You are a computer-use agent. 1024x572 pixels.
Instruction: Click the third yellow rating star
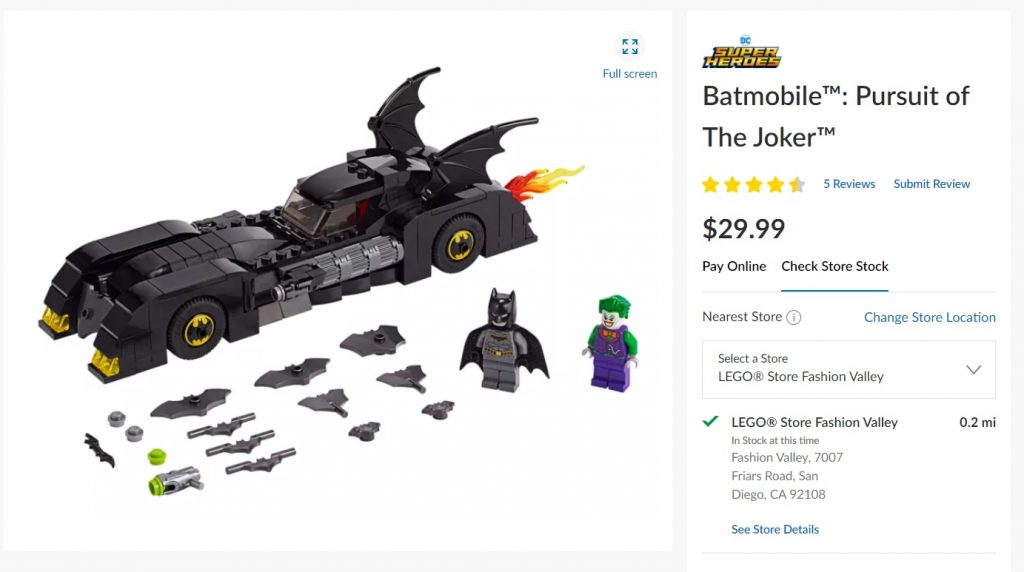pos(754,185)
